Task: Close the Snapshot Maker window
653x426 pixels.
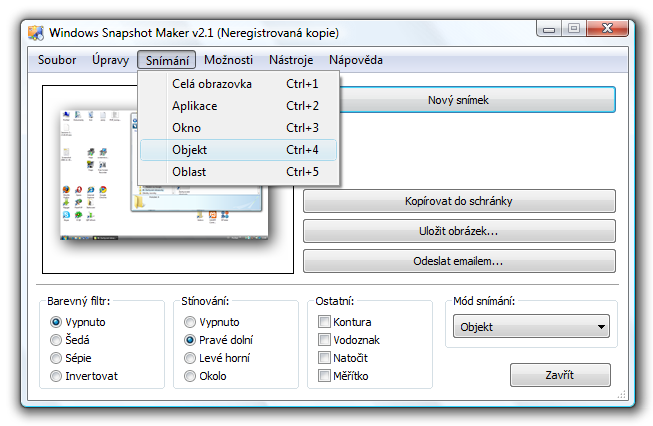Action: pos(607,29)
